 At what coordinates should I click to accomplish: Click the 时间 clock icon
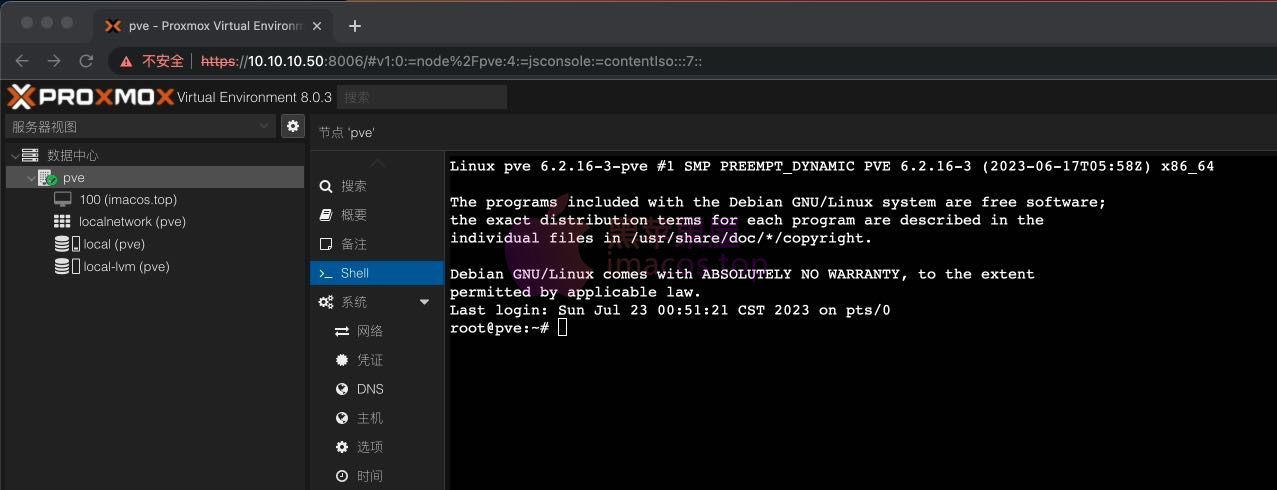click(x=342, y=476)
